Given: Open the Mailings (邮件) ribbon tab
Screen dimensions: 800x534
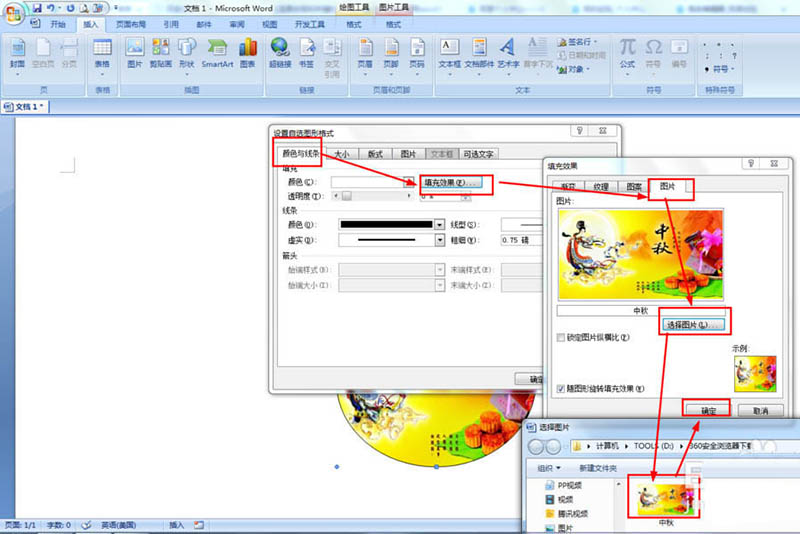Looking at the screenshot, I should point(204,24).
